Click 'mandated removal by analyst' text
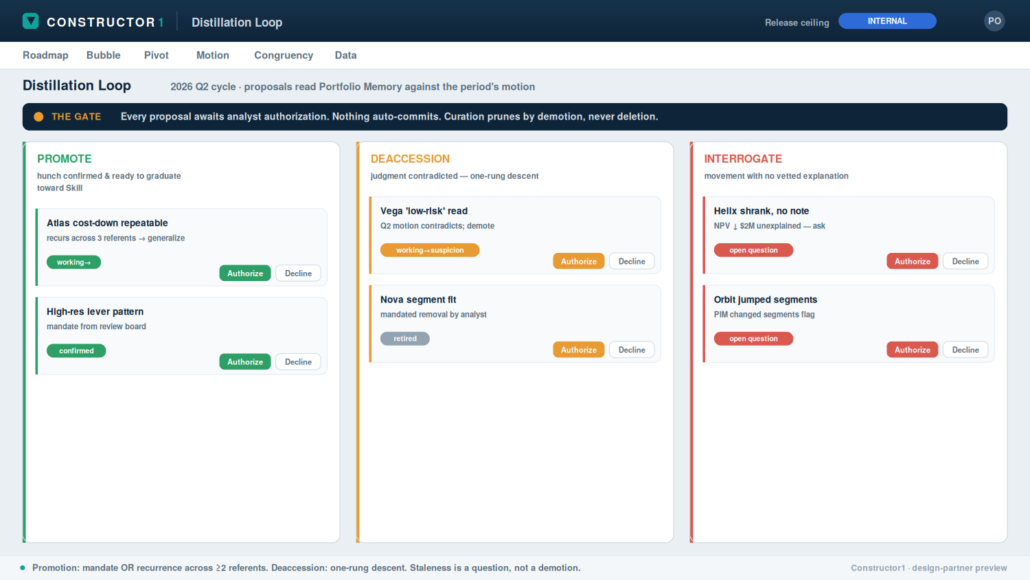1030x580 pixels. 434,315
